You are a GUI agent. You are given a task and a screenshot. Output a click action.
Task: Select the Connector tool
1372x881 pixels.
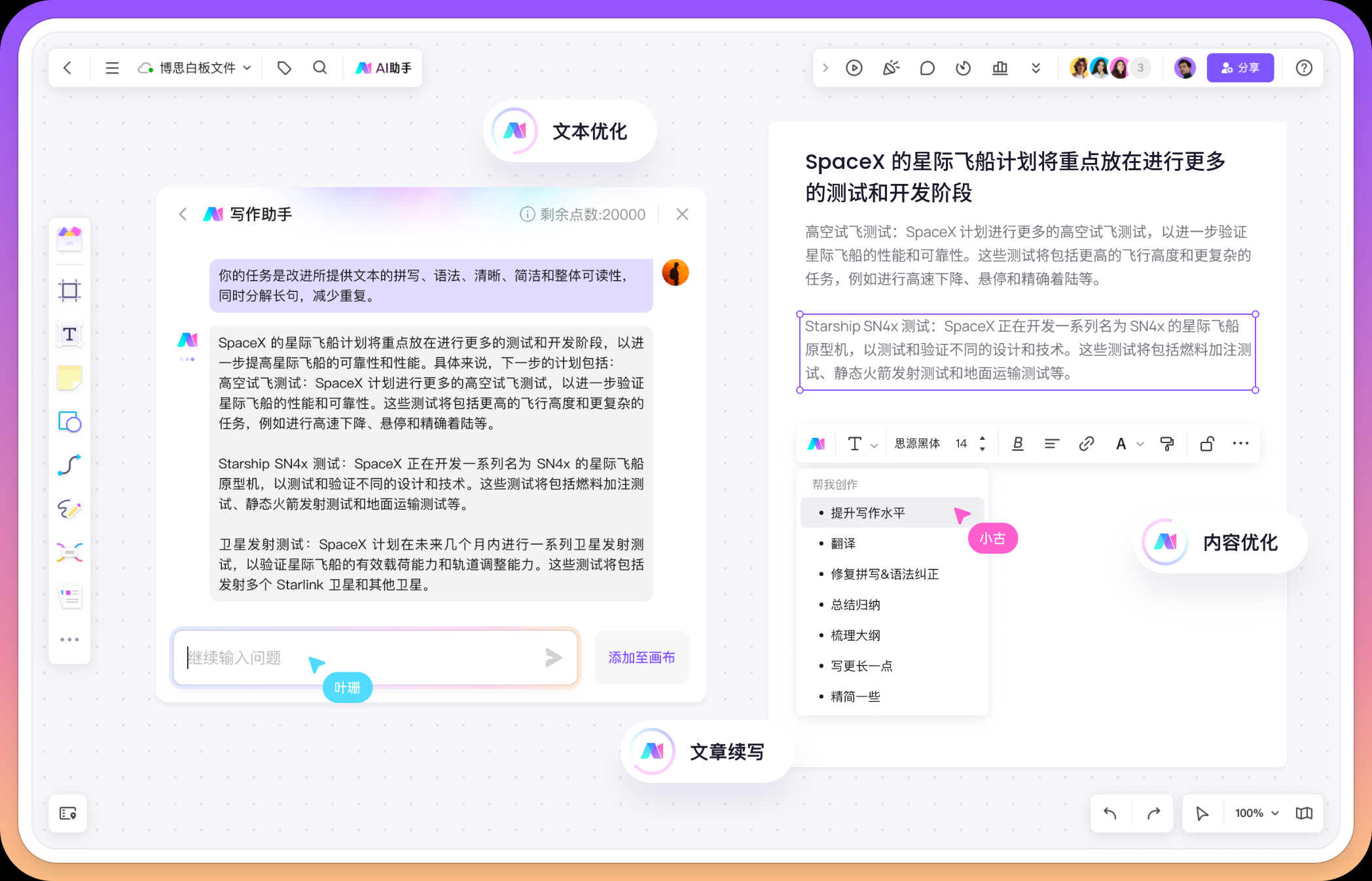pos(69,465)
